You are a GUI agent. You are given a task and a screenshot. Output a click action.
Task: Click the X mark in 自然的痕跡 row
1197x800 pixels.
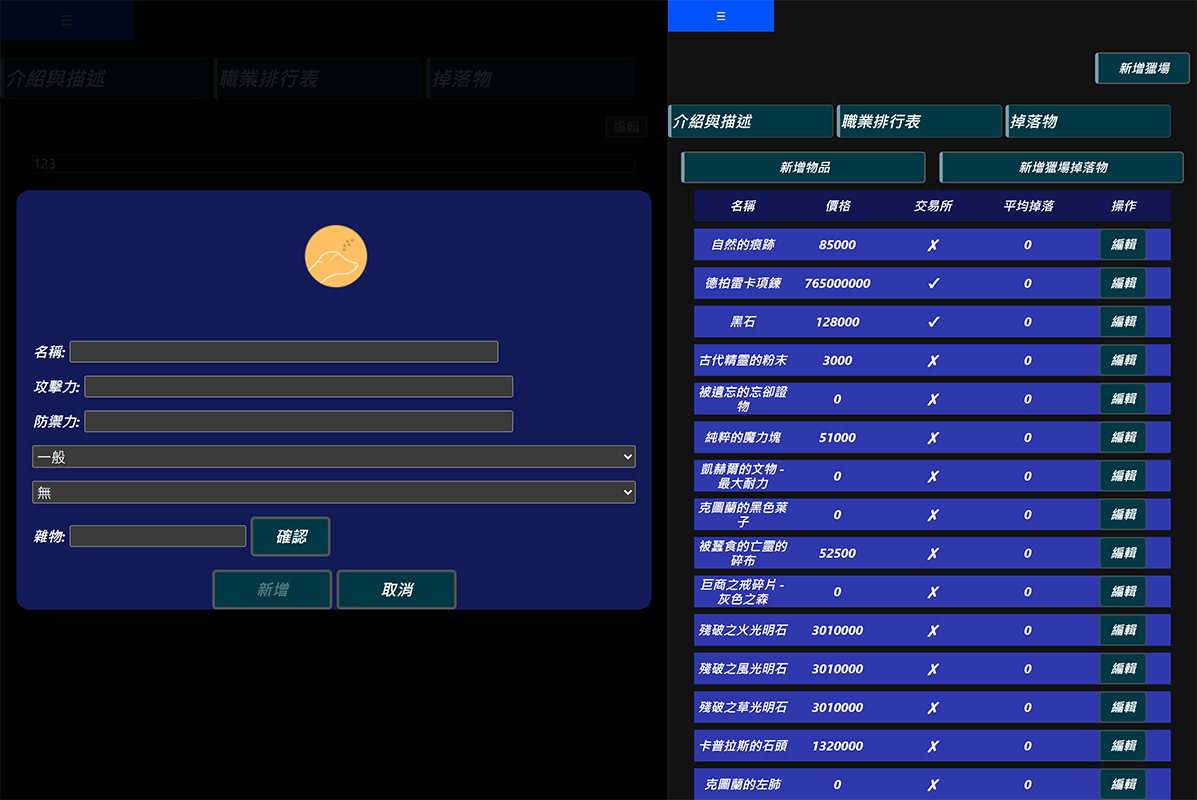pyautogui.click(x=933, y=245)
